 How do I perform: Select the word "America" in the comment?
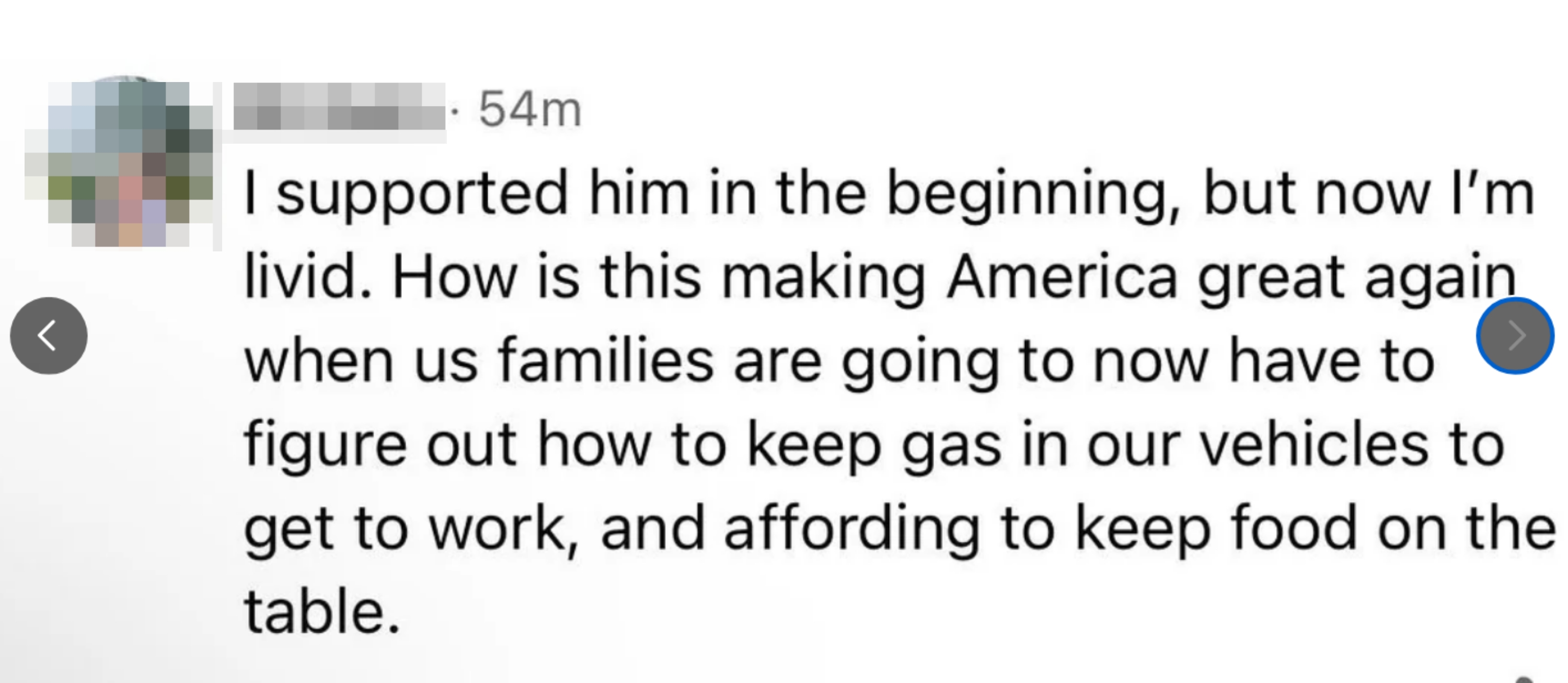(1062, 277)
